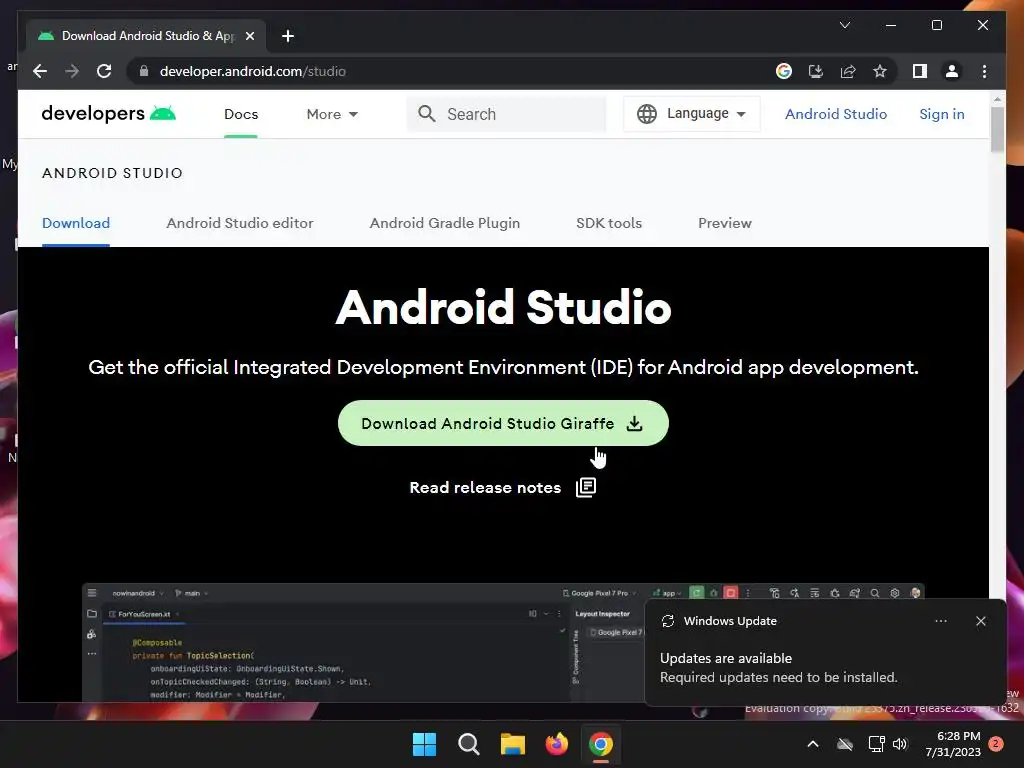The height and width of the screenshot is (768, 1024).
Task: Close the Download Android Studio tab
Action: coord(249,36)
